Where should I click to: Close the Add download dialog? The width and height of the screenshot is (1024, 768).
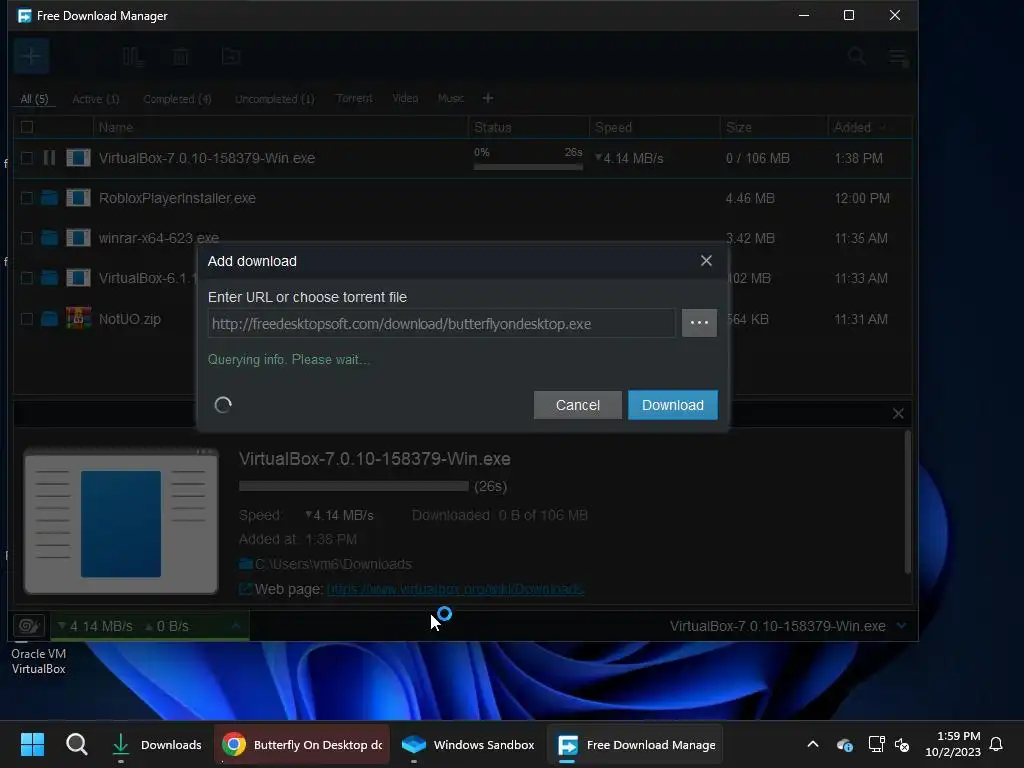[x=706, y=261]
